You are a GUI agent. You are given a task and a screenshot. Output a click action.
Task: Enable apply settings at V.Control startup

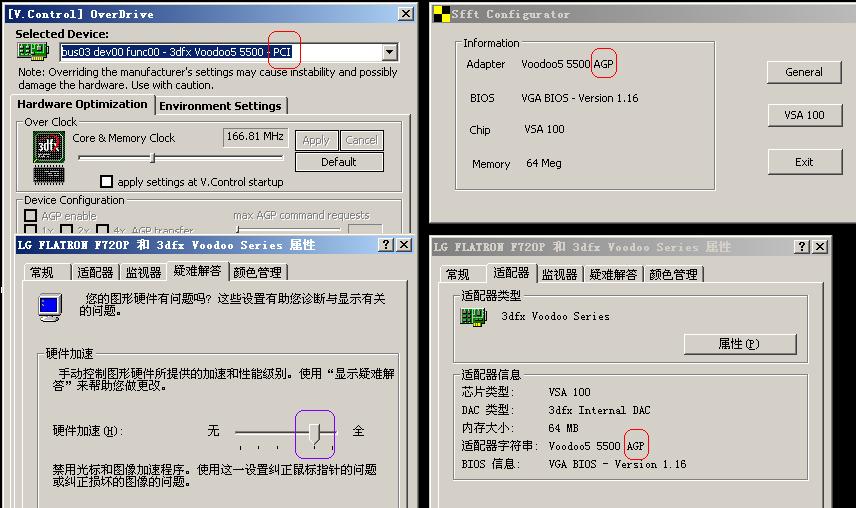(x=106, y=181)
